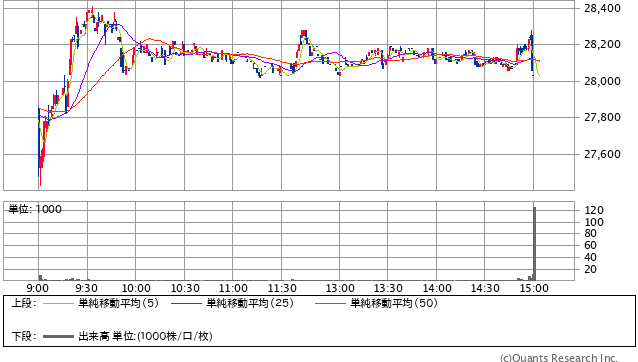Click the volume axis value 40
This screenshot has width=638, height=362.
click(x=590, y=257)
